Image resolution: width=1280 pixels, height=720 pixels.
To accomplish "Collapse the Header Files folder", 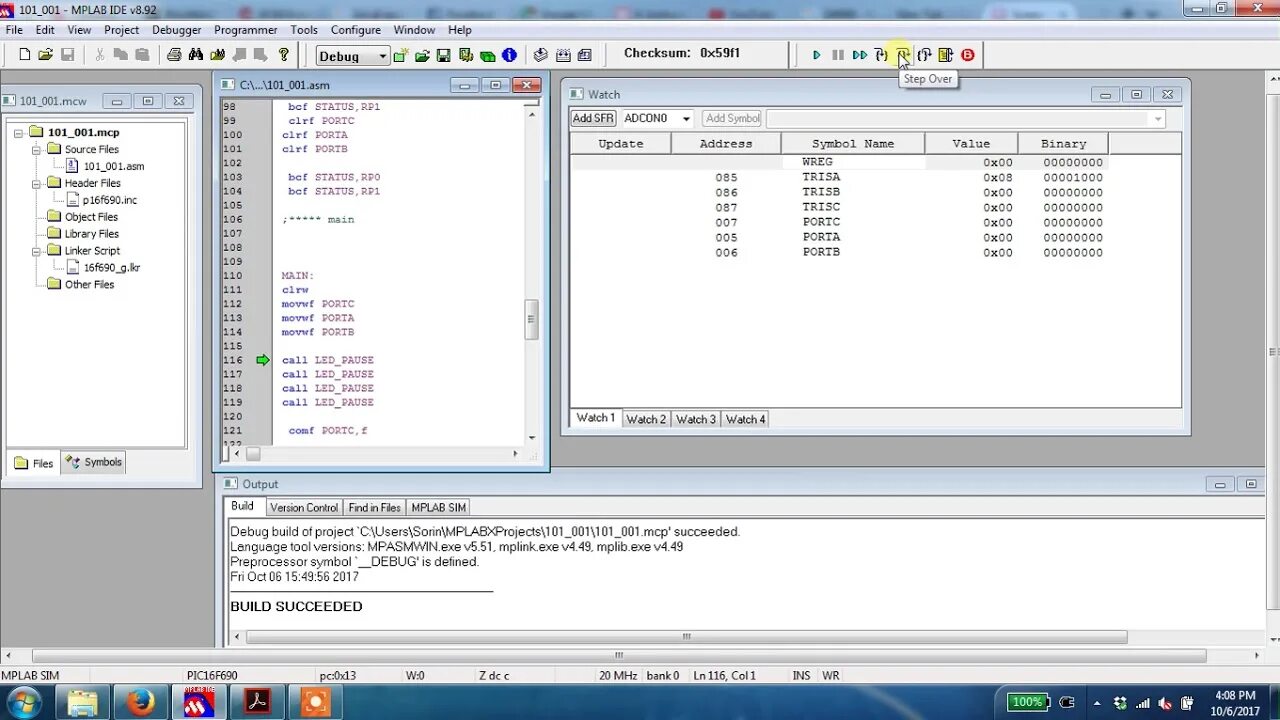I will pyautogui.click(x=35, y=184).
